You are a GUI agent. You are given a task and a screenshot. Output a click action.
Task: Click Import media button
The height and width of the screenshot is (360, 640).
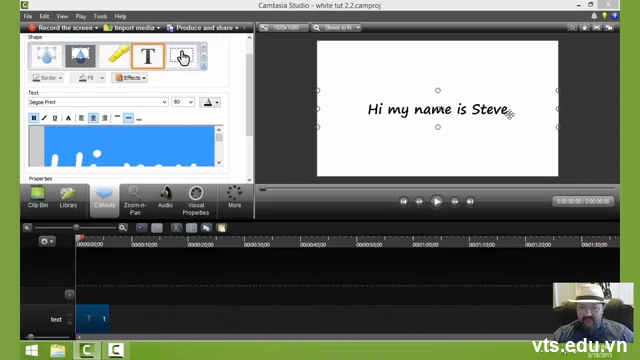point(131,28)
